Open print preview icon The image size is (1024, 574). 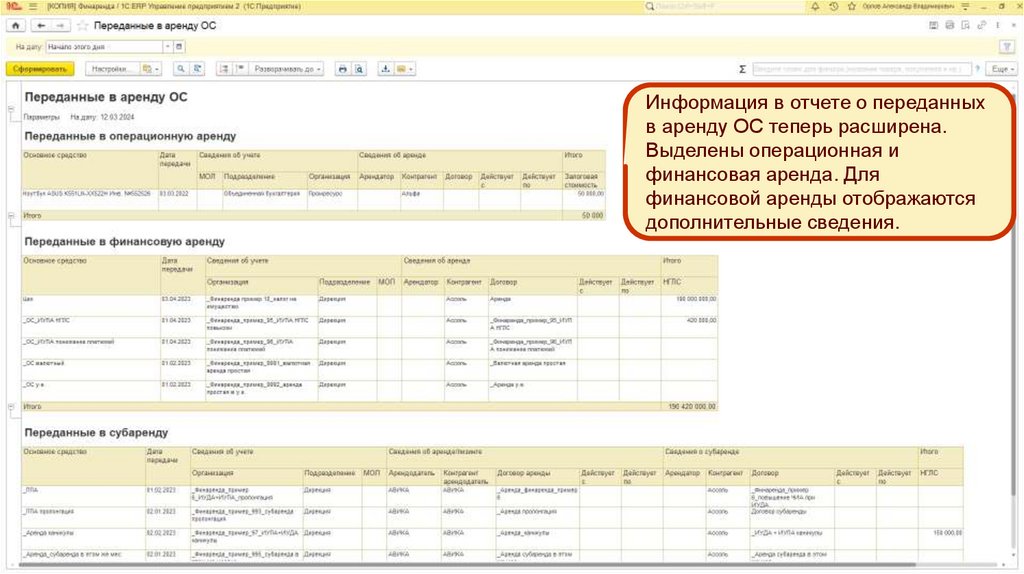point(358,69)
